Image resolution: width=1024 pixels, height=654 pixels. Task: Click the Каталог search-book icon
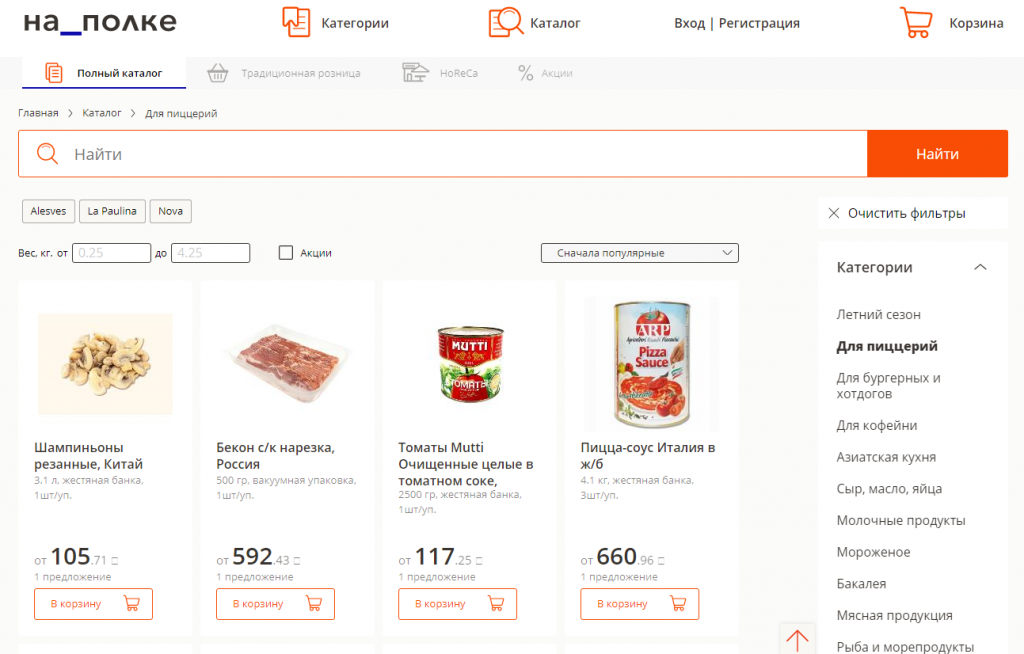(505, 22)
